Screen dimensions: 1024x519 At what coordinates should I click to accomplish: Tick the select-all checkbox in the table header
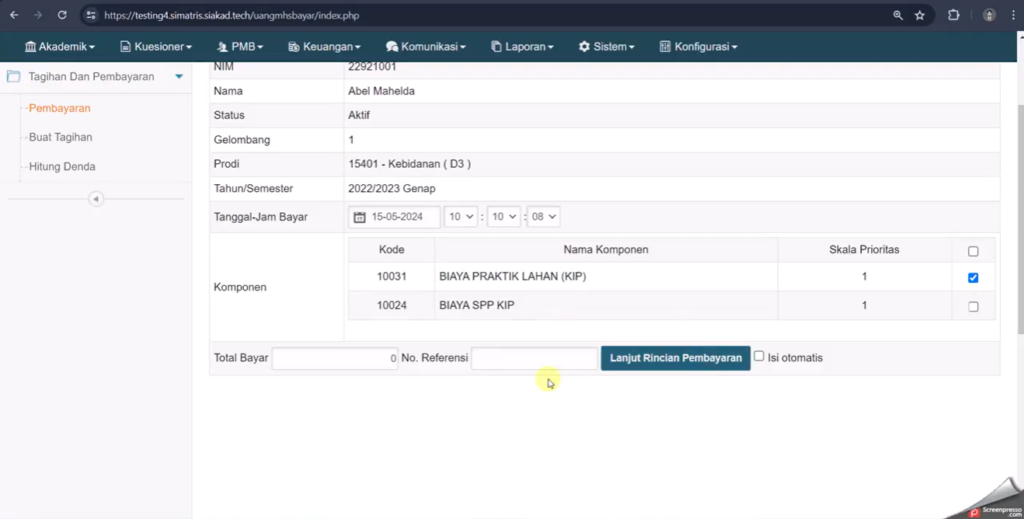[x=973, y=251]
